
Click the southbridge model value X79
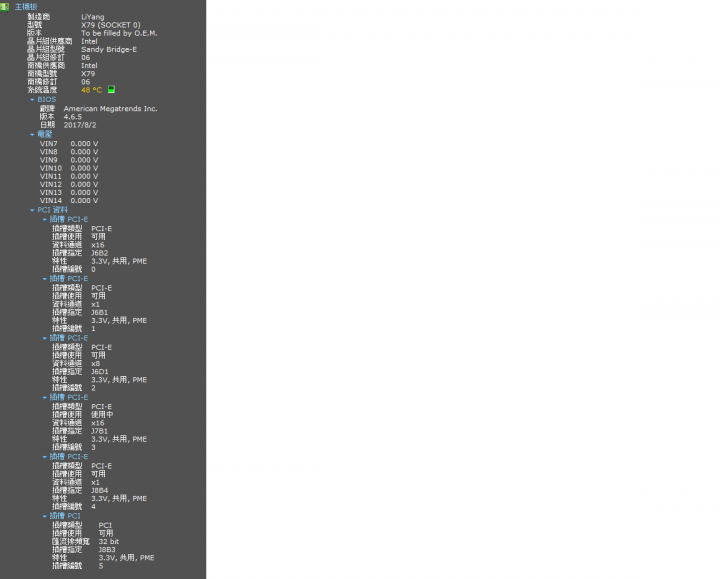click(88, 74)
